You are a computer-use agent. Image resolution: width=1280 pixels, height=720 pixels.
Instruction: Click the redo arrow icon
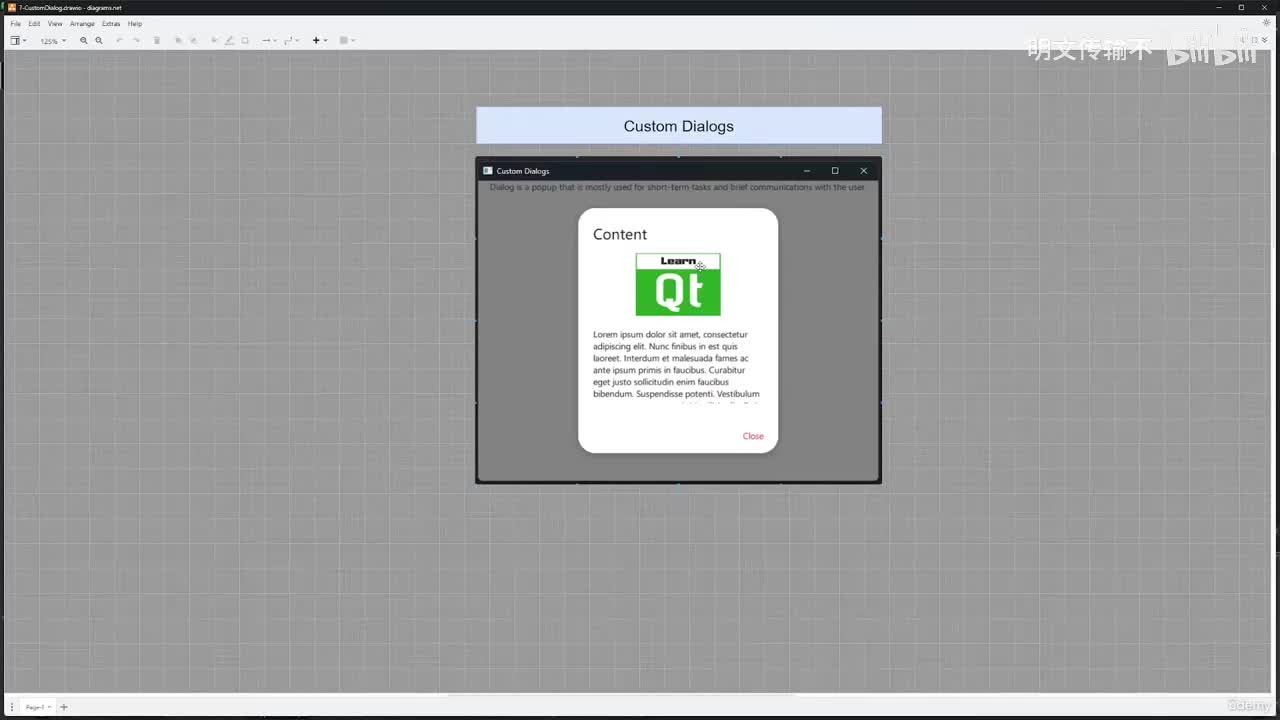(137, 41)
